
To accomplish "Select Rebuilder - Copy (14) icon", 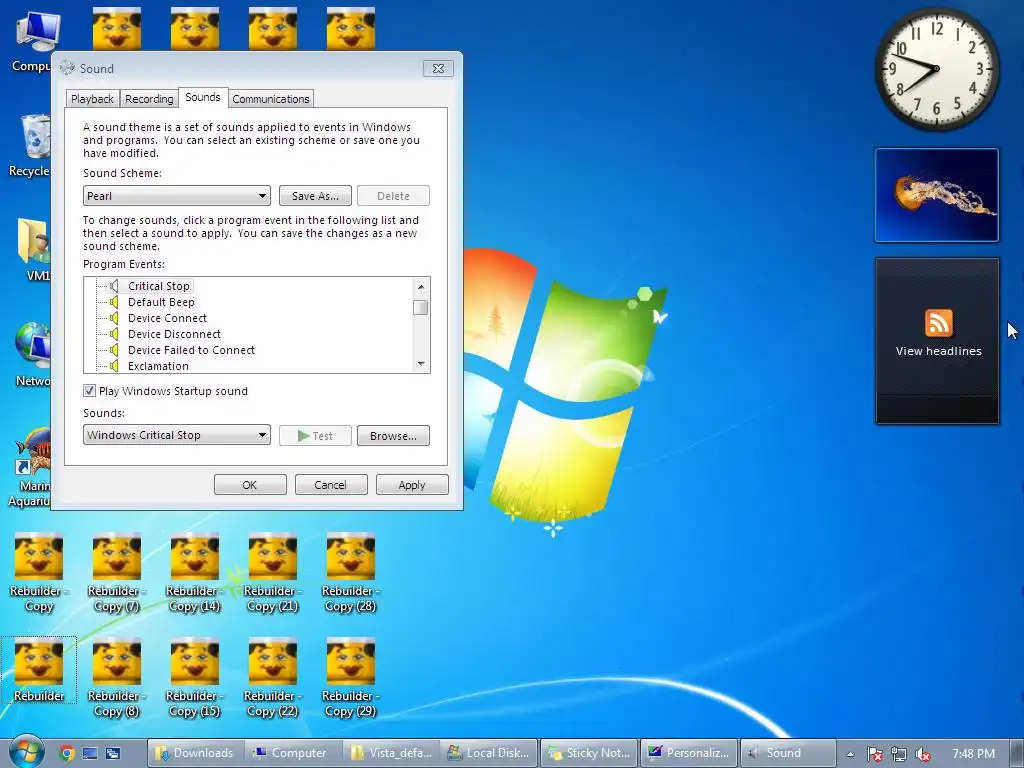I will coord(195,573).
